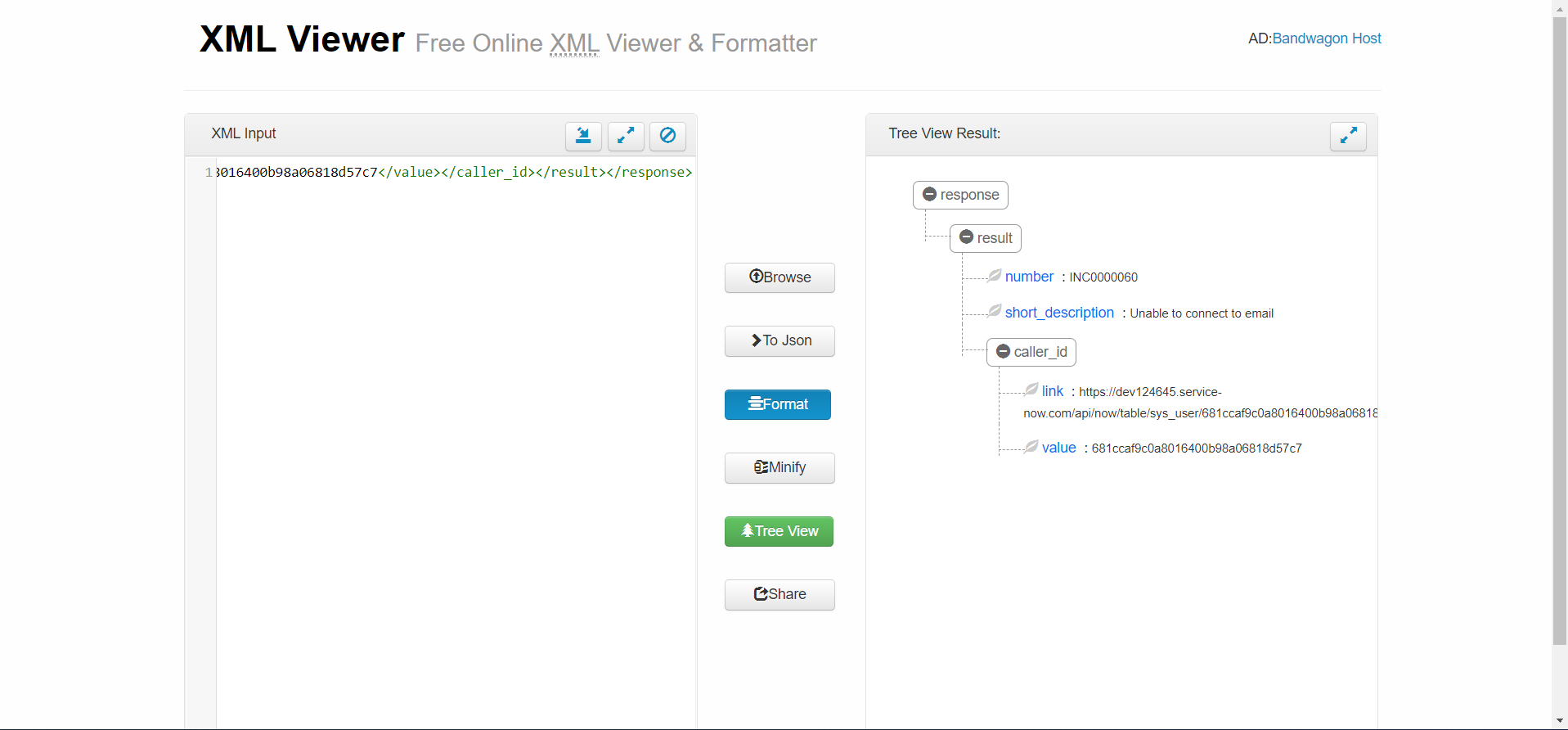This screenshot has width=1568, height=730.
Task: Click the Share button
Action: pos(780,594)
